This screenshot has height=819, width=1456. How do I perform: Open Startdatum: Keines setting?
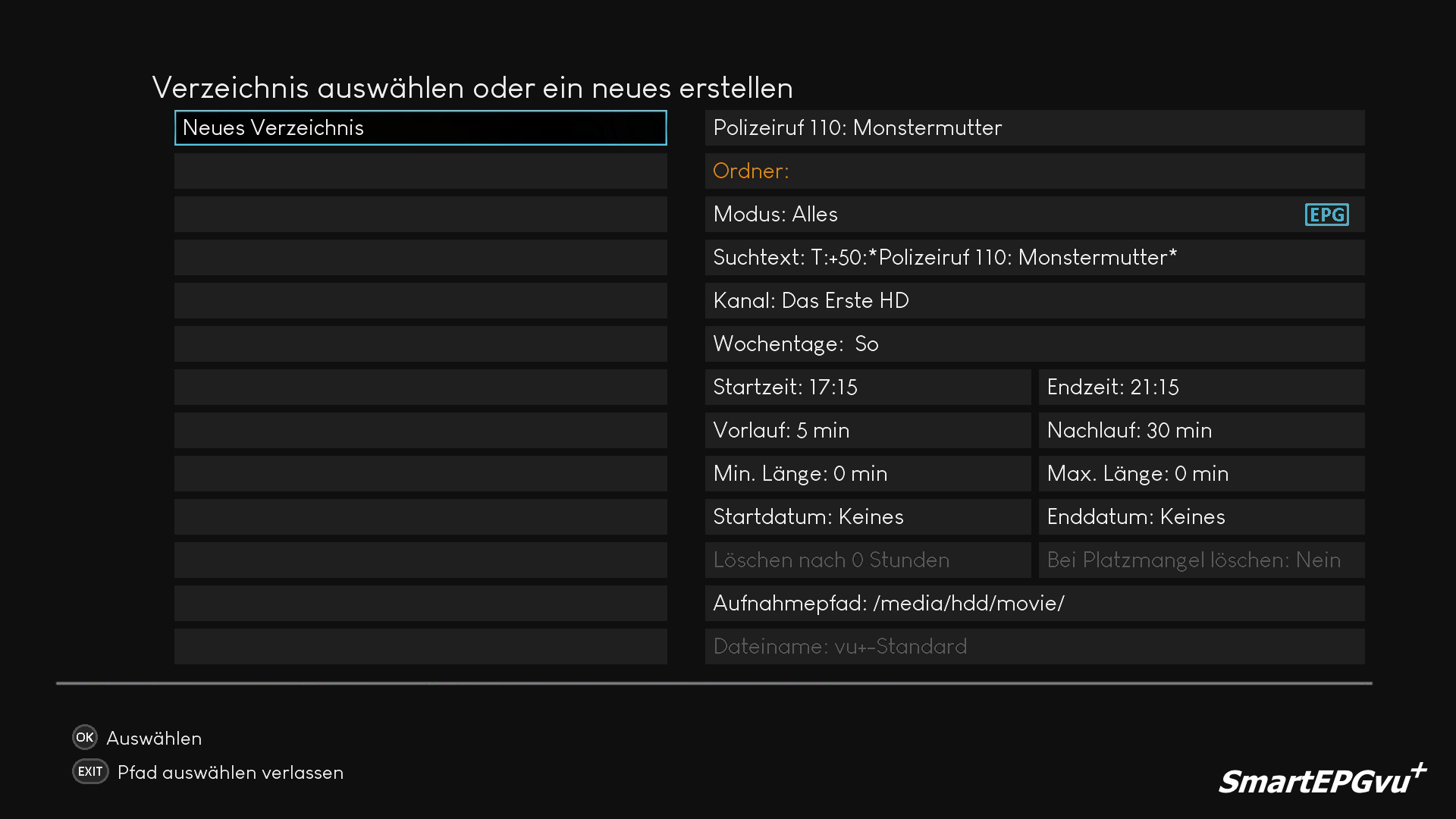pos(868,517)
